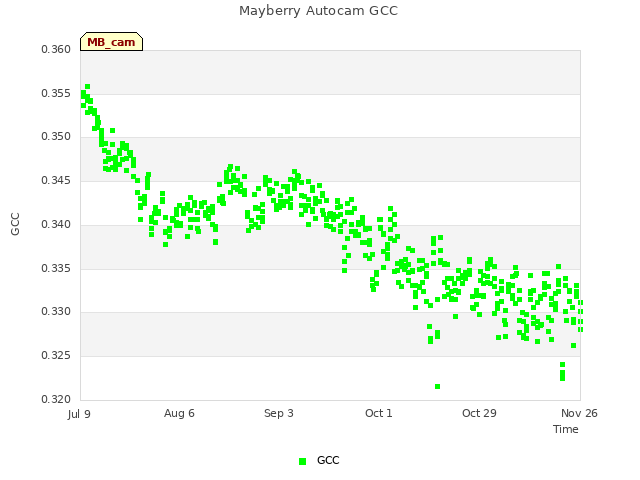Image resolution: width=640 pixels, height=480 pixels.
Task: Click the Aug 6 x-axis label
Action: [x=179, y=413]
